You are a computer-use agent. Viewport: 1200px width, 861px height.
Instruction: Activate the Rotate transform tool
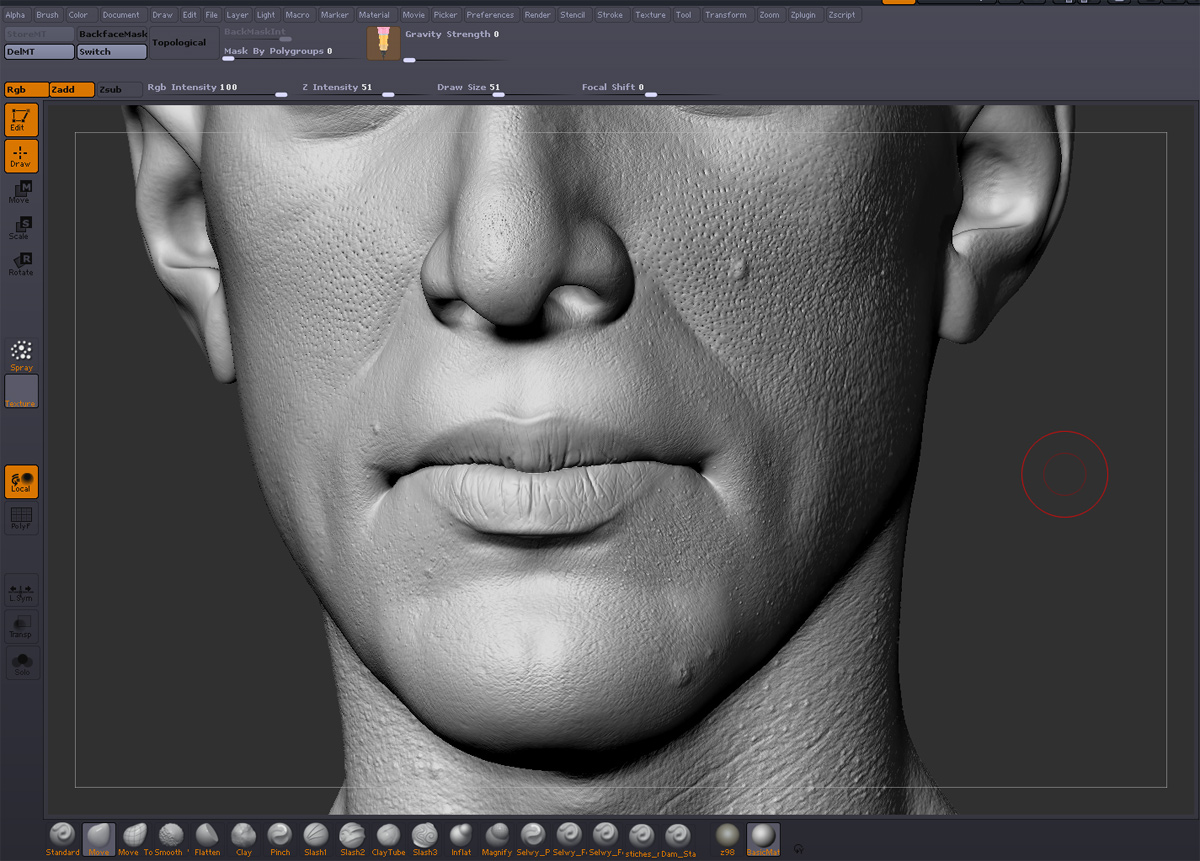[x=21, y=264]
